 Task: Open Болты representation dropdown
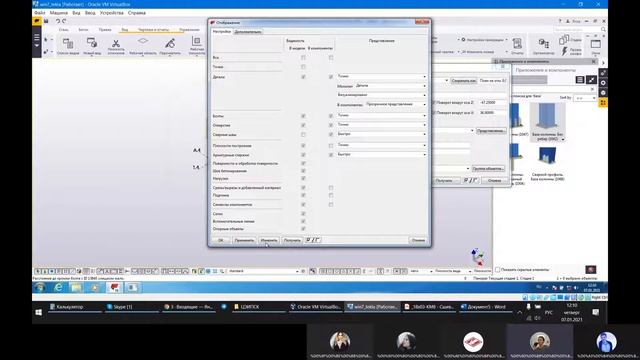pos(382,116)
